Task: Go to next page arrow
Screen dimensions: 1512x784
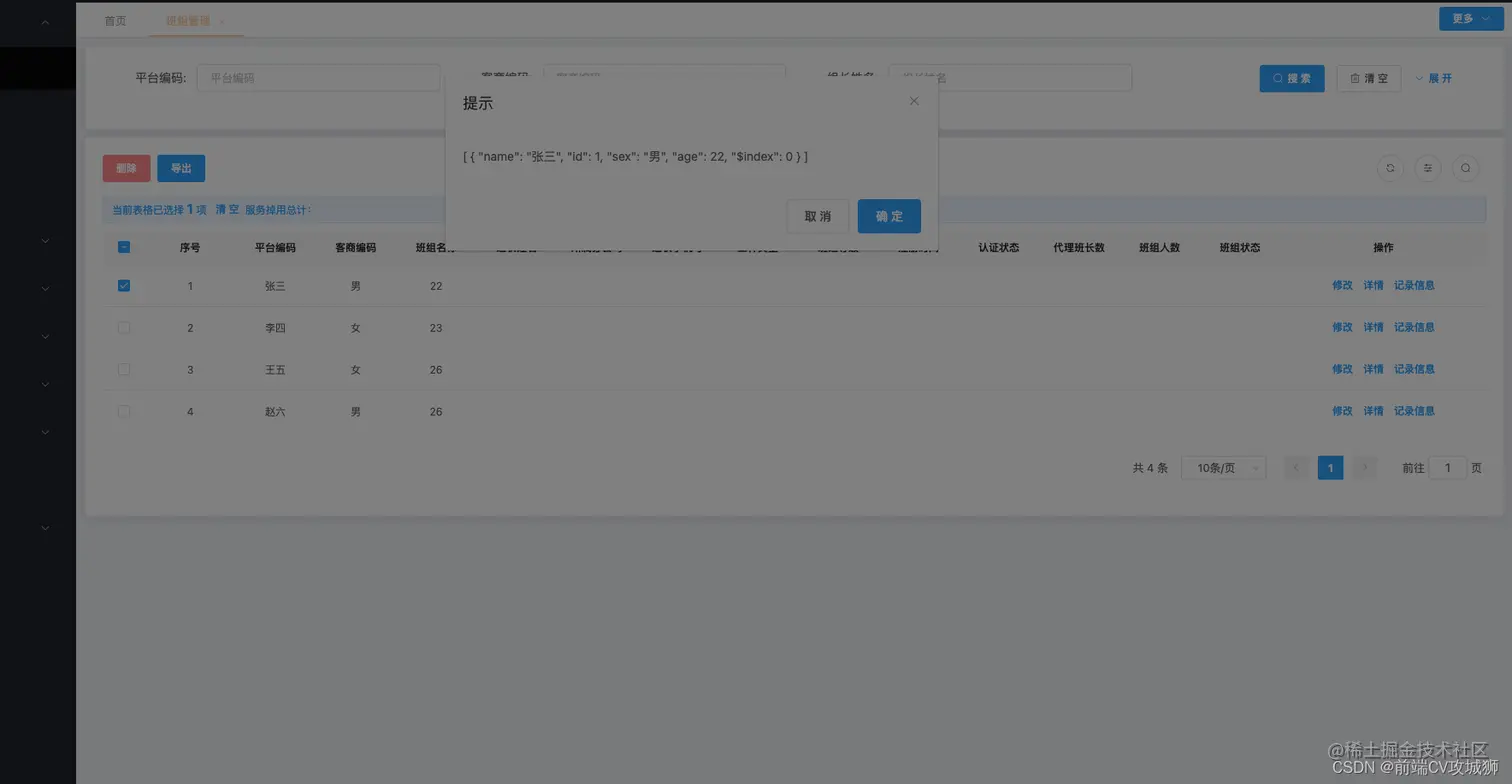Action: click(x=1364, y=467)
